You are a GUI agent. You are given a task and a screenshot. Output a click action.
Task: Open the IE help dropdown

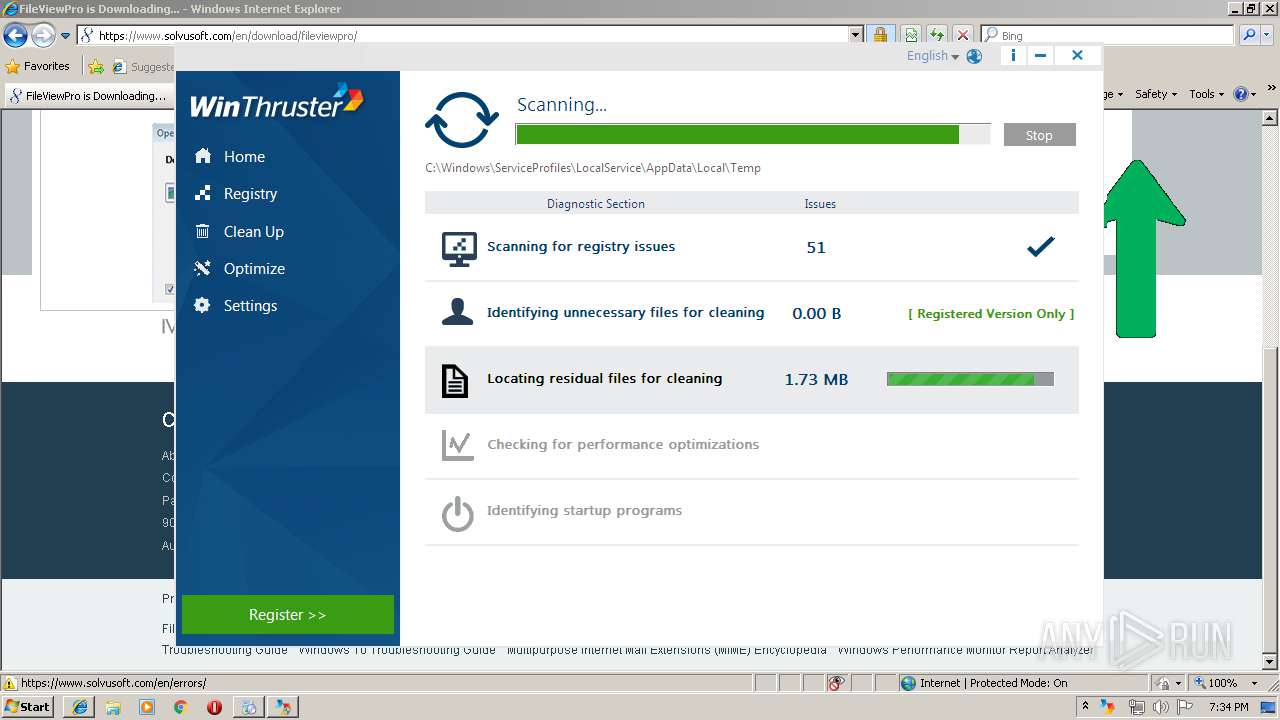point(1245,94)
